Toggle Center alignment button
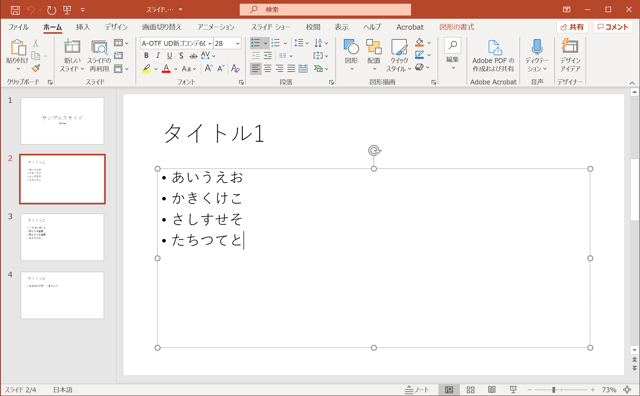The height and width of the screenshot is (396, 640). (268, 68)
